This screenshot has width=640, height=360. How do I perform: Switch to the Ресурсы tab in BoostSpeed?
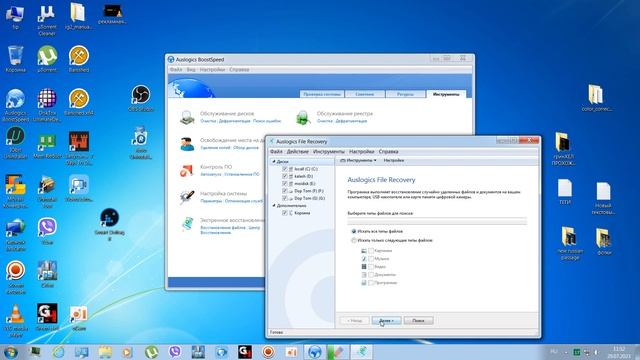[x=405, y=94]
